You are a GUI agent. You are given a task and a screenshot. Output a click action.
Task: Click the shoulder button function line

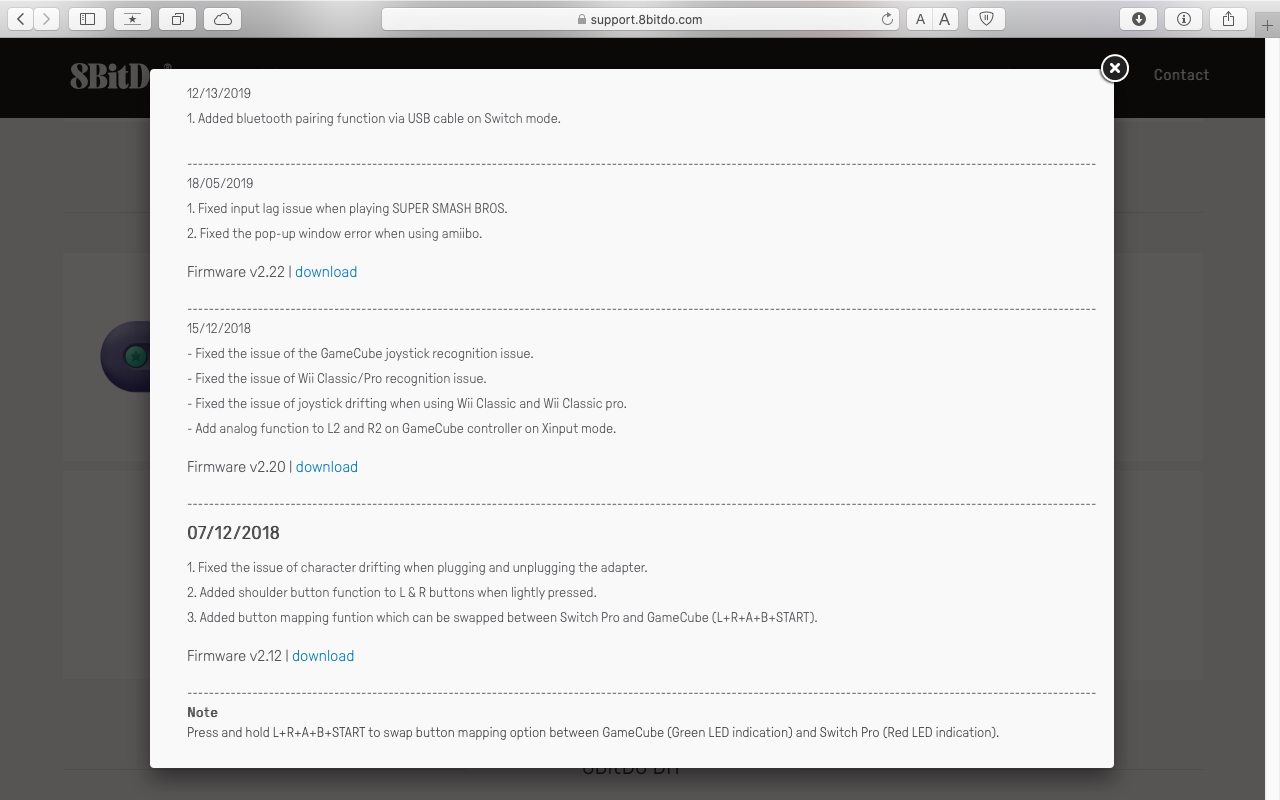(392, 592)
